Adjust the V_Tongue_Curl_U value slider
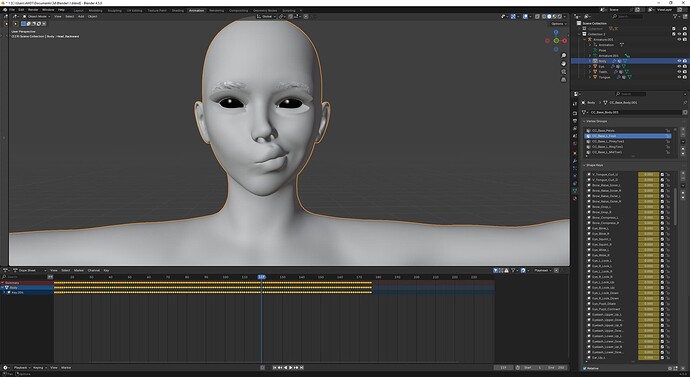 click(648, 175)
